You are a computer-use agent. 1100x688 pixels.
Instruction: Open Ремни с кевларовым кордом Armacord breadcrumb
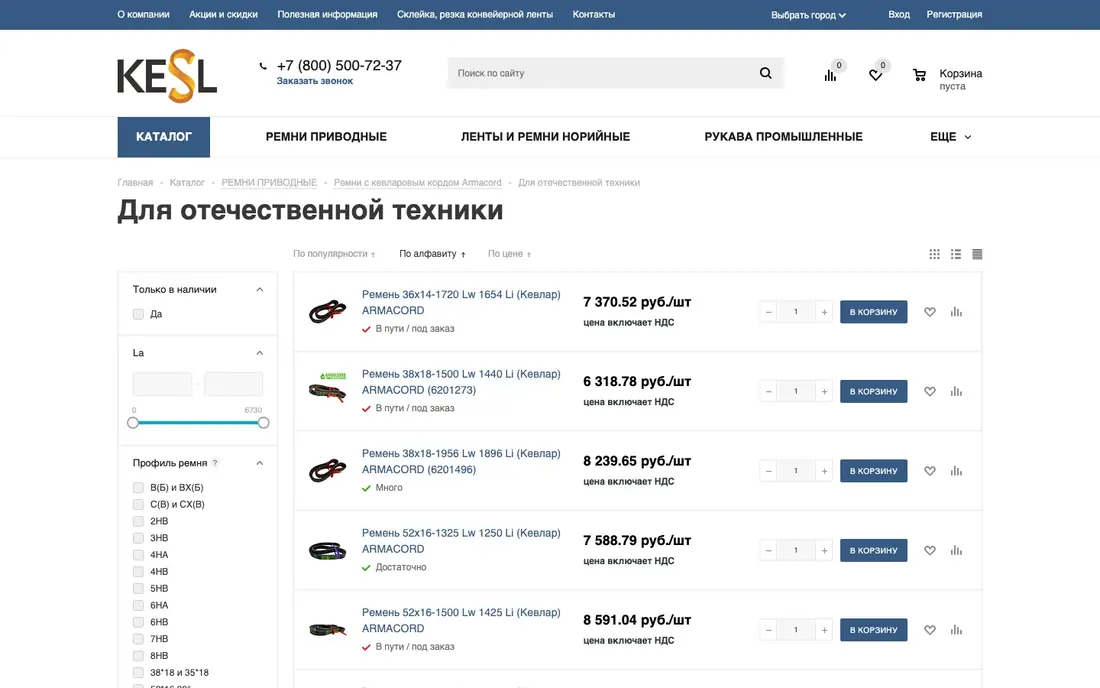tap(417, 182)
